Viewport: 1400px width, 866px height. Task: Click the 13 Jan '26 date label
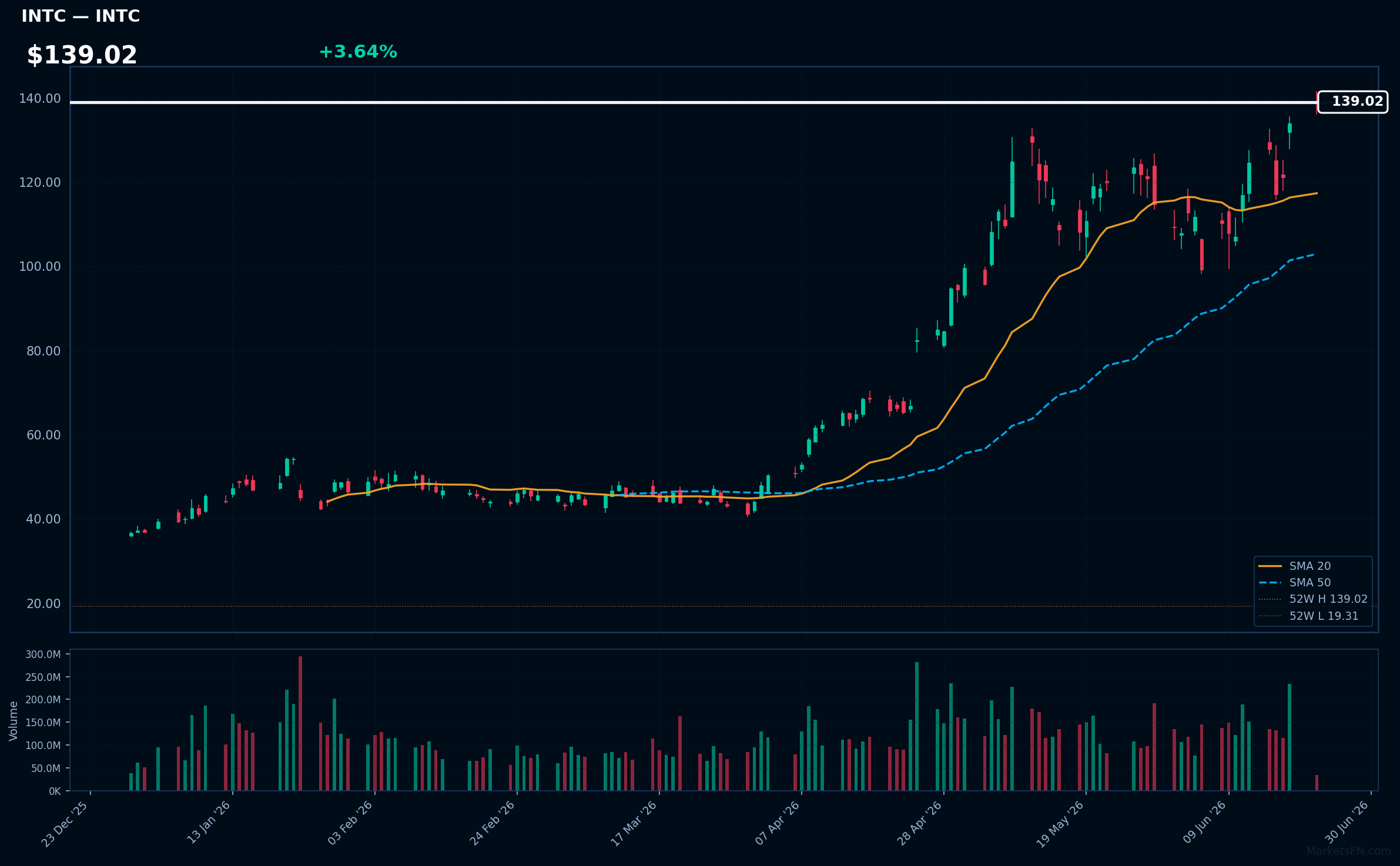[x=208, y=824]
